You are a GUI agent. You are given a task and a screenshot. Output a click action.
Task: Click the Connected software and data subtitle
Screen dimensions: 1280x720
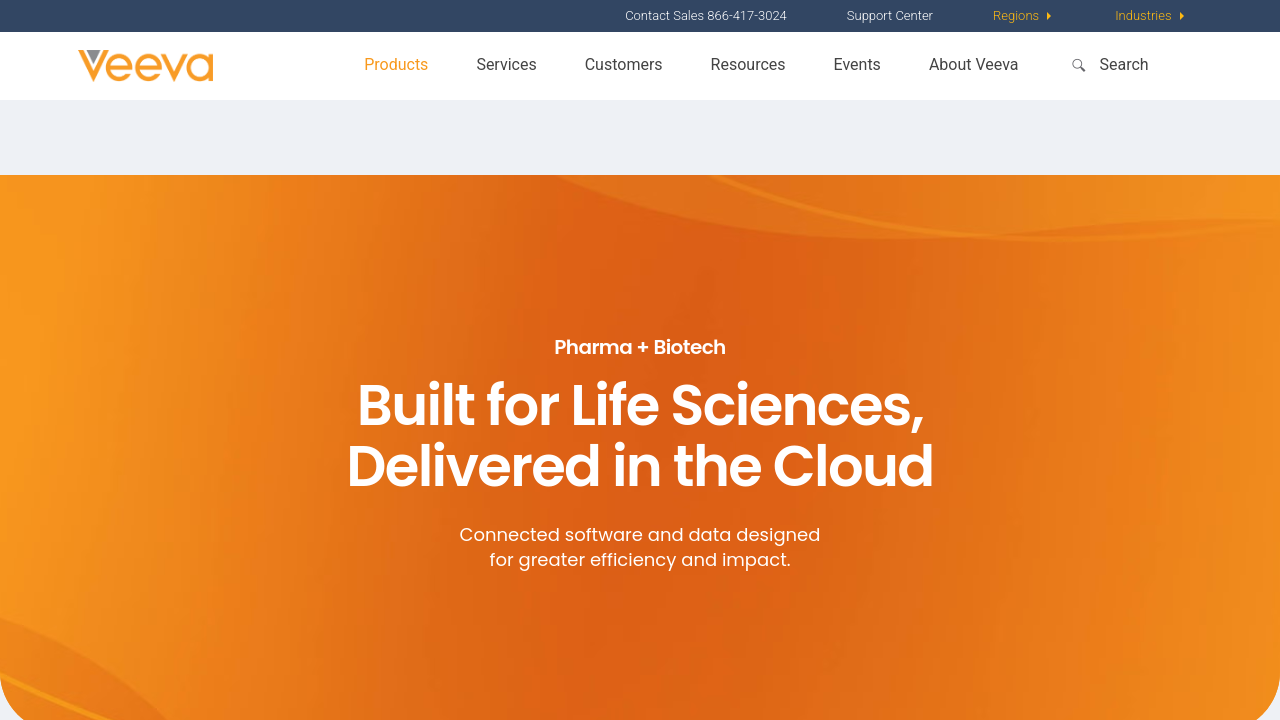click(x=640, y=547)
